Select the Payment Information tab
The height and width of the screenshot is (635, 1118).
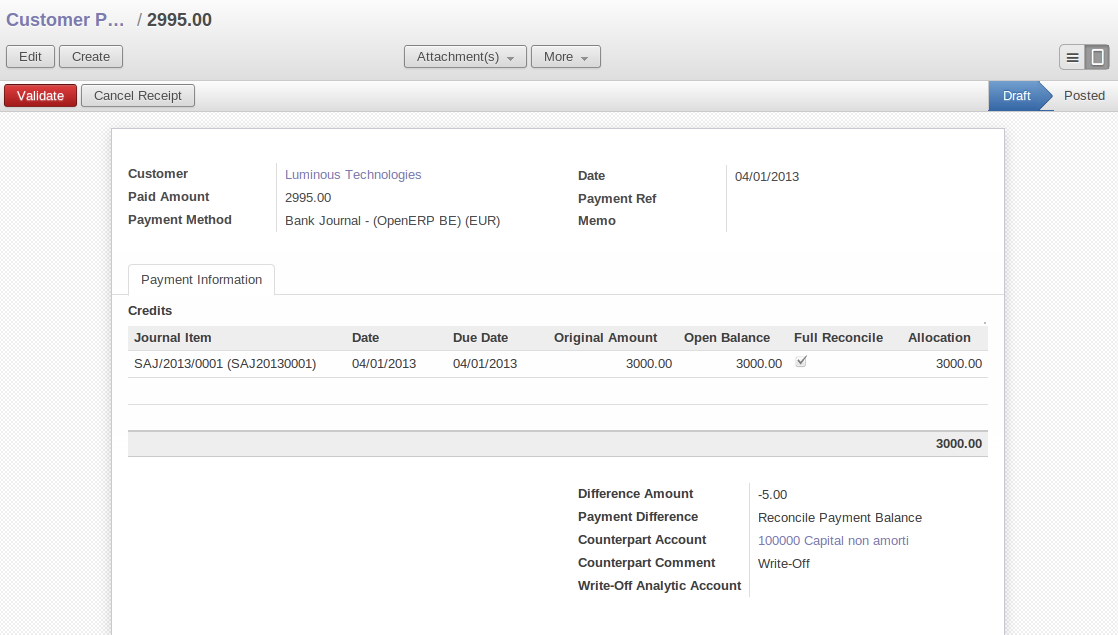click(201, 280)
